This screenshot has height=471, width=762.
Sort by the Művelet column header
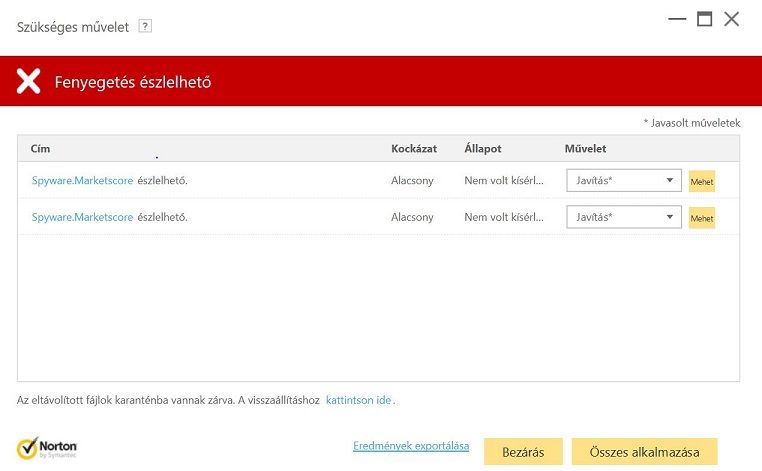tap(585, 149)
